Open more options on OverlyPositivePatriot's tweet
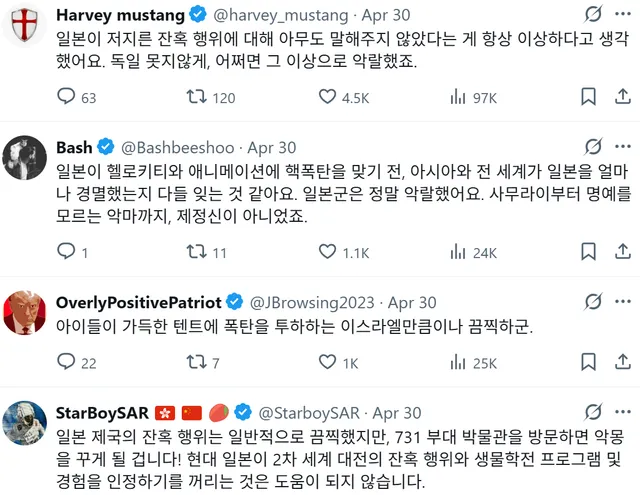The width and height of the screenshot is (640, 495). click(x=621, y=302)
